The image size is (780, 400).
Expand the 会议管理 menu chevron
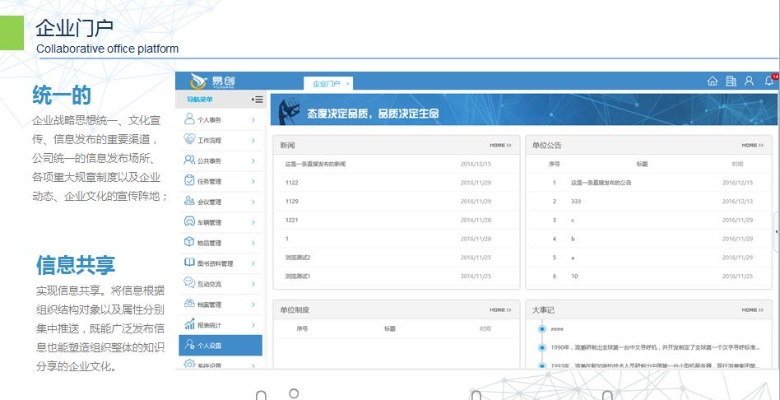pos(253,201)
